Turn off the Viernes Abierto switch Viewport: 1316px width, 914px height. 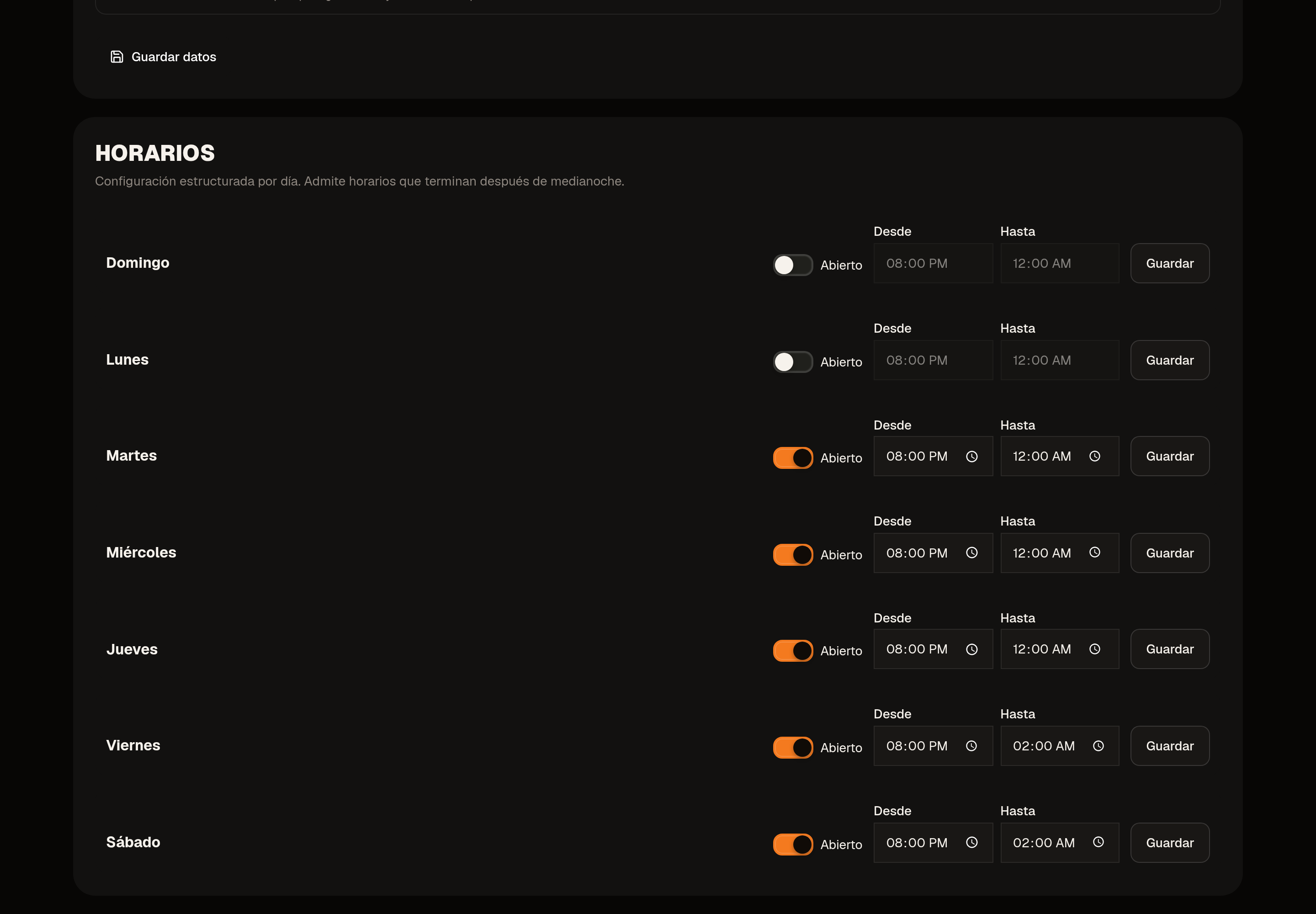pos(793,748)
